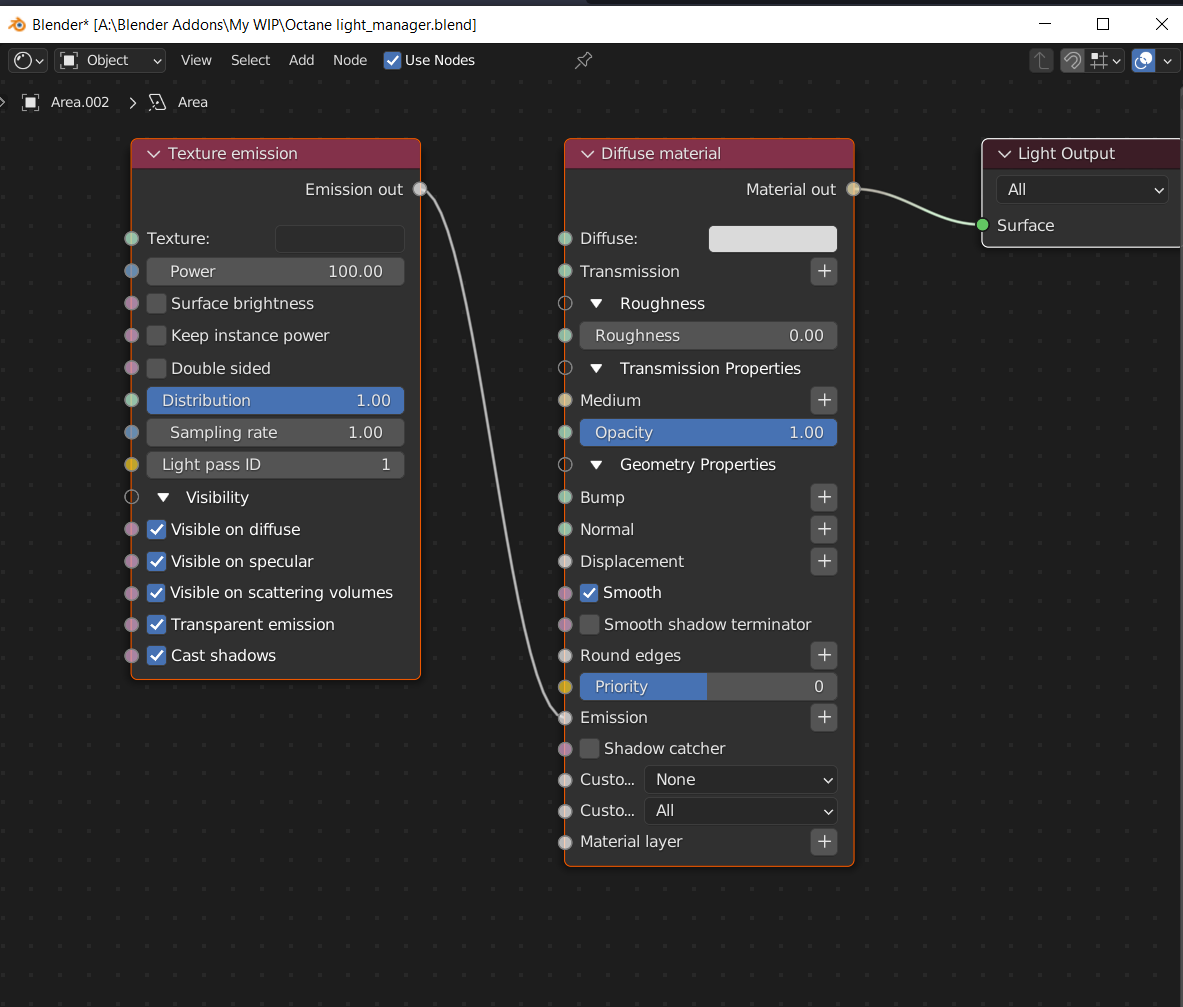The image size is (1183, 1007).
Task: Collapse the Visibility section
Action: [x=164, y=497]
